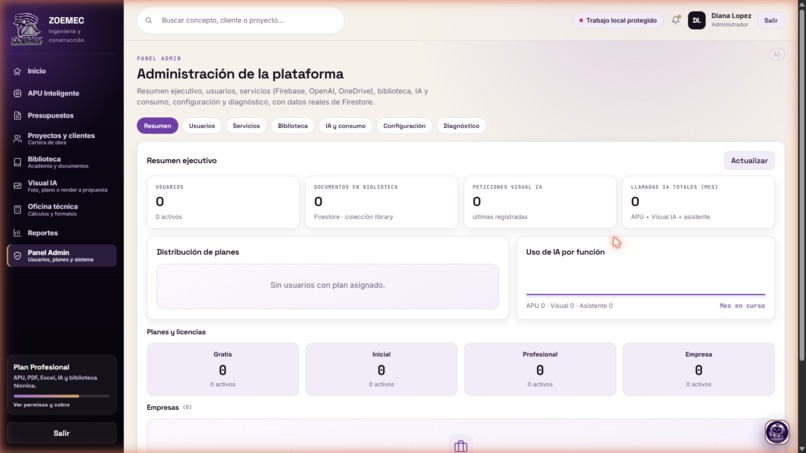The image size is (806, 453).
Task: Select the Profesional plan card
Action: click(540, 369)
